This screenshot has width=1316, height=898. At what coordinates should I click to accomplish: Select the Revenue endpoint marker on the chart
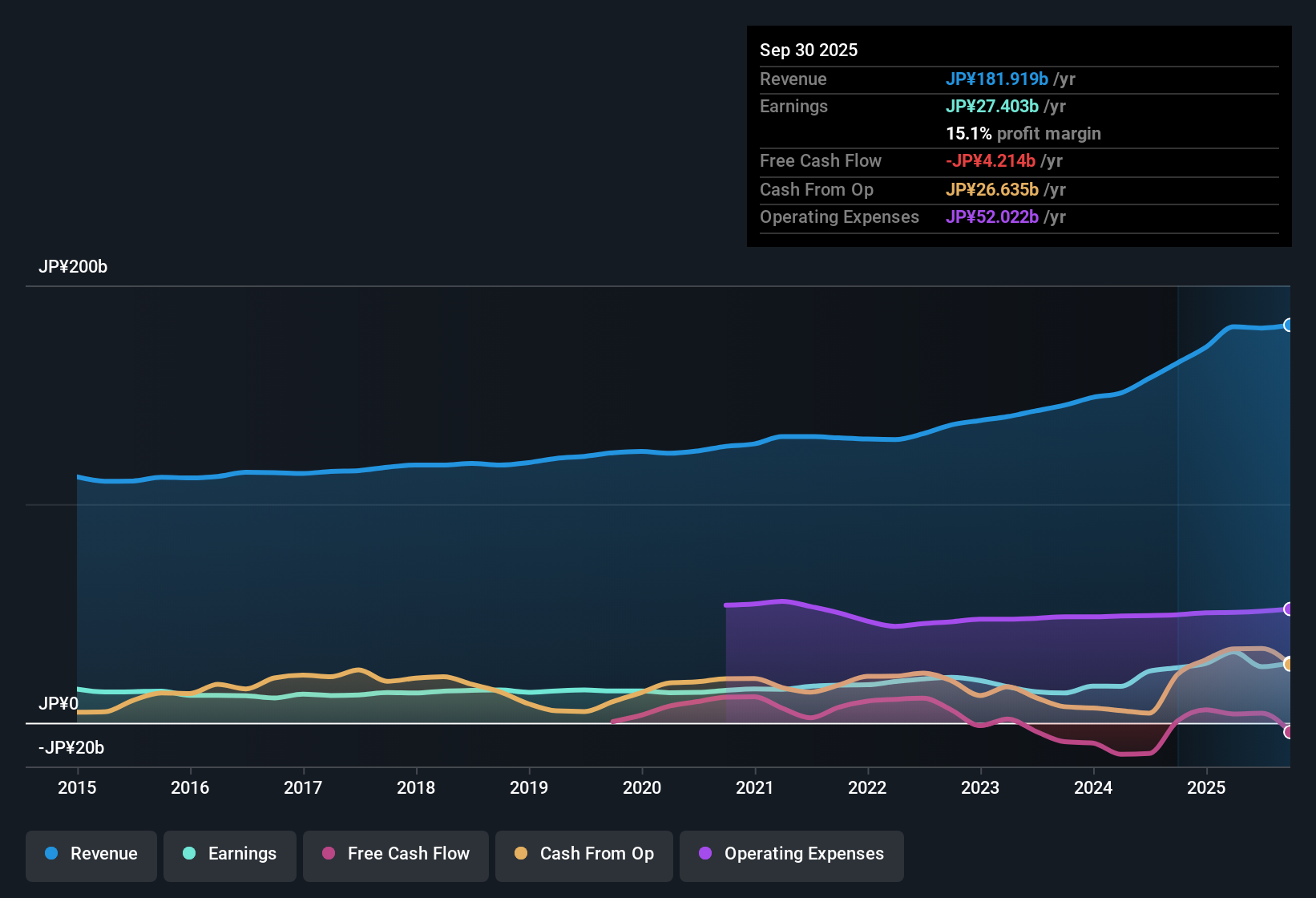coord(1289,325)
